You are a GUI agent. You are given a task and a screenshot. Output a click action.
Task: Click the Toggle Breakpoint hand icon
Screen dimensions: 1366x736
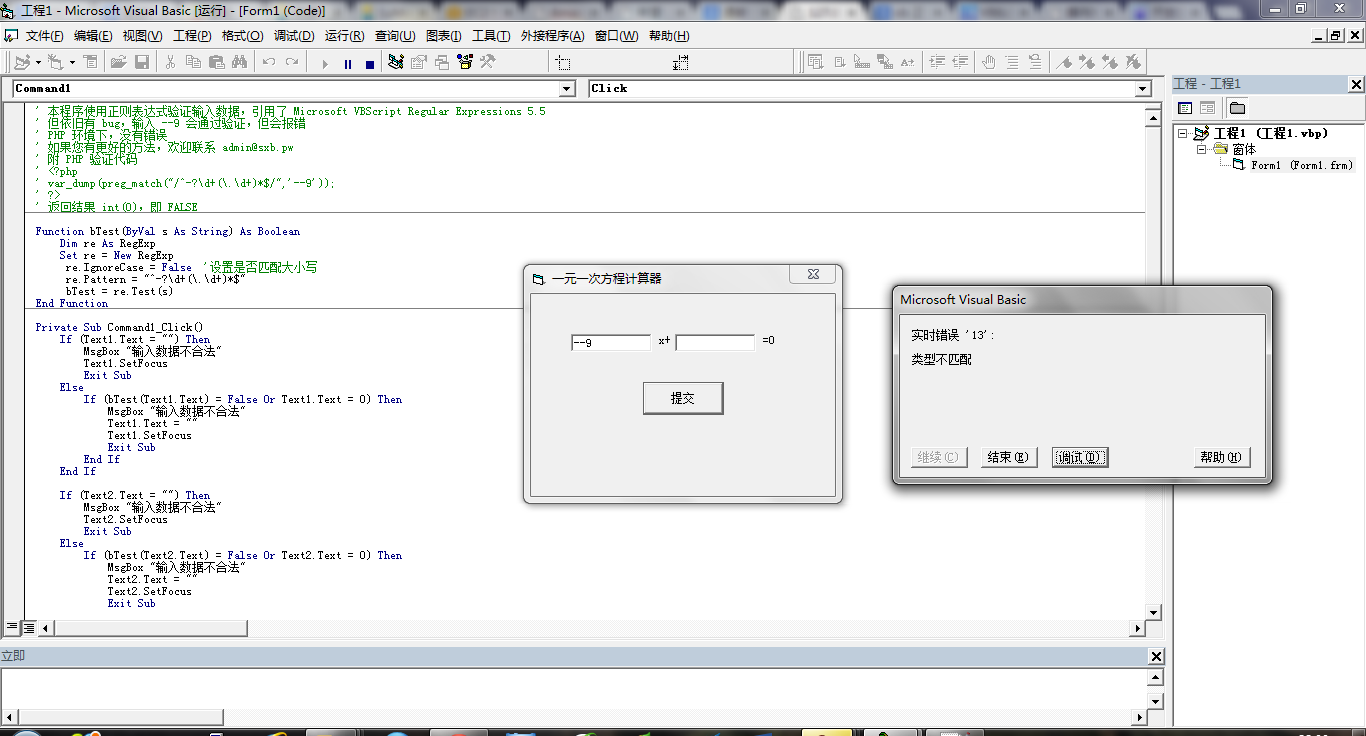click(989, 62)
